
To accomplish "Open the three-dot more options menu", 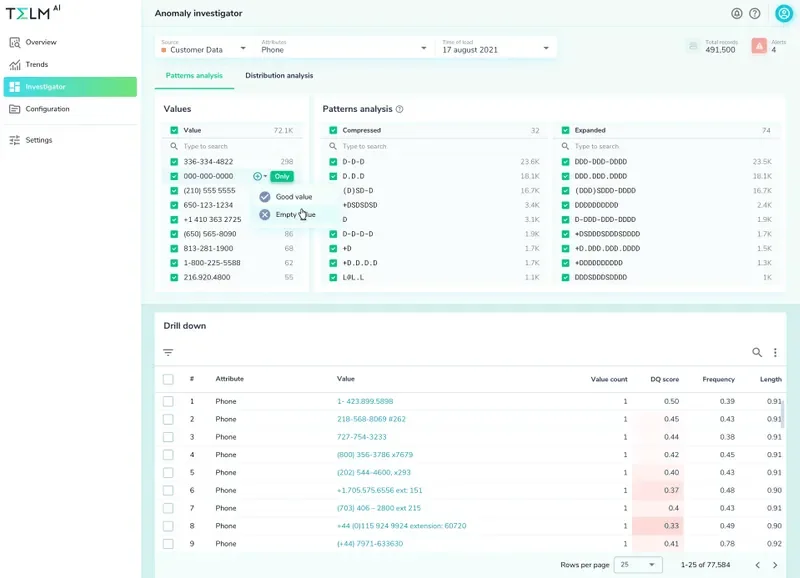I will pyautogui.click(x=775, y=352).
